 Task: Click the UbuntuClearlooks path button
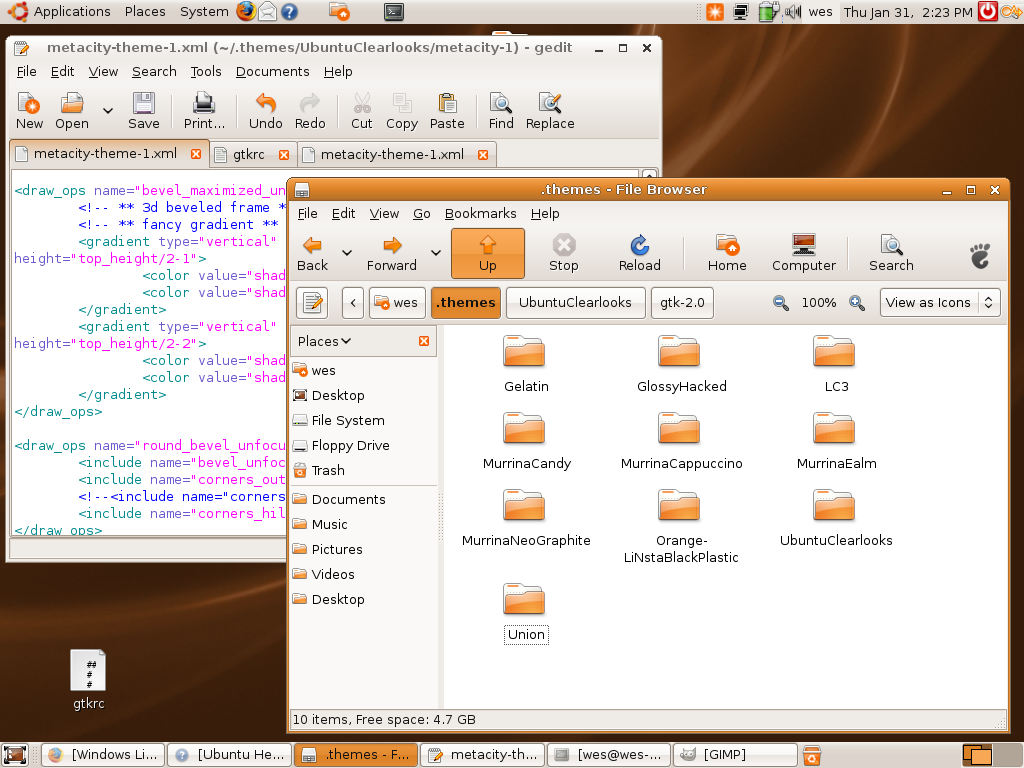click(575, 302)
